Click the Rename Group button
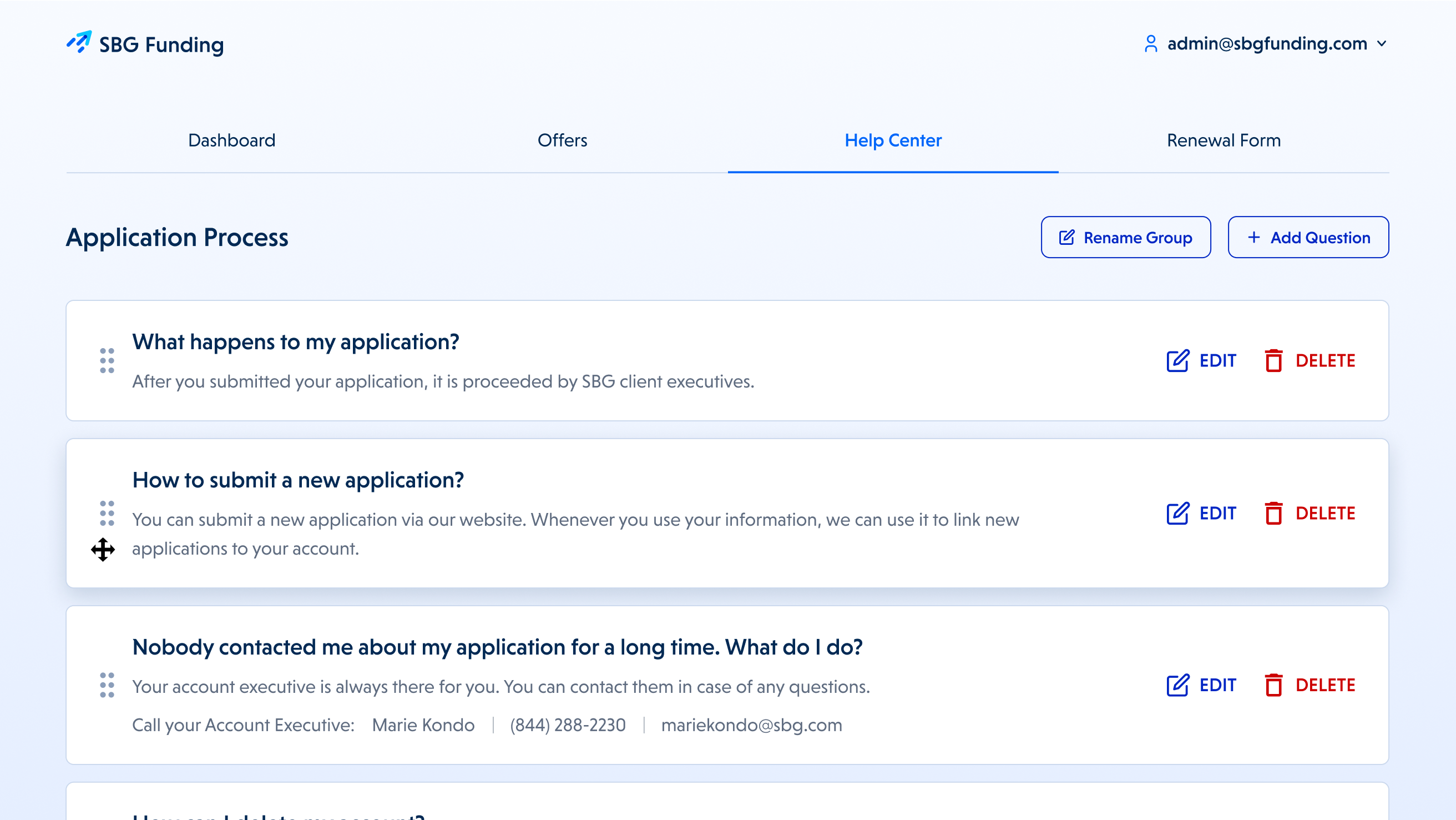Viewport: 1456px width, 820px height. click(x=1125, y=238)
